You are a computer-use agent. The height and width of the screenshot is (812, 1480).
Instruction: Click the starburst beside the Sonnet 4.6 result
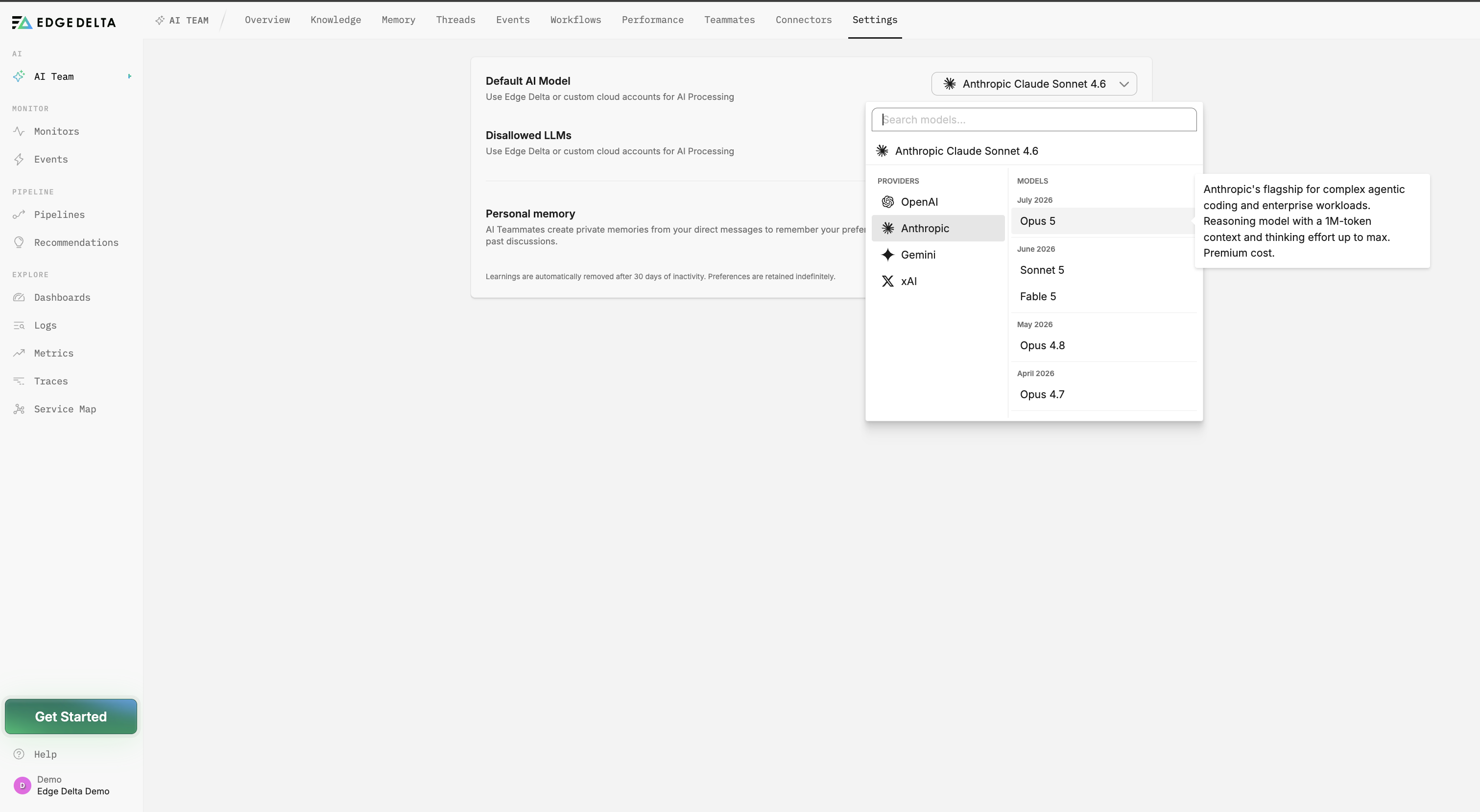click(882, 151)
